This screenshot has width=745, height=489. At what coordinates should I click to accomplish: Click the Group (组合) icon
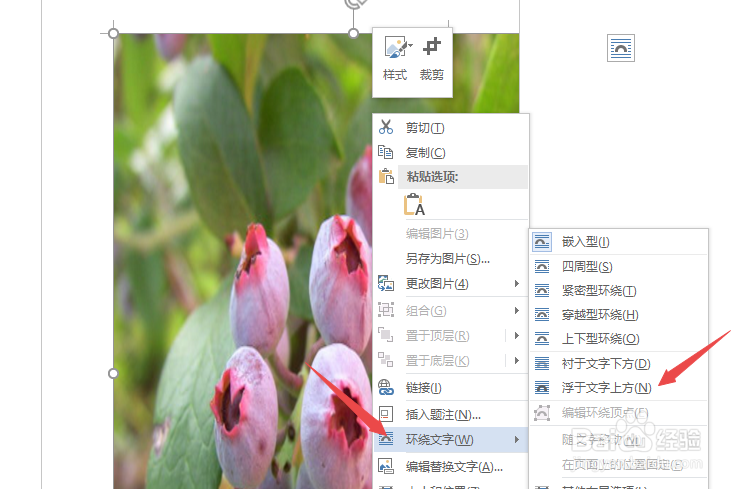(386, 310)
